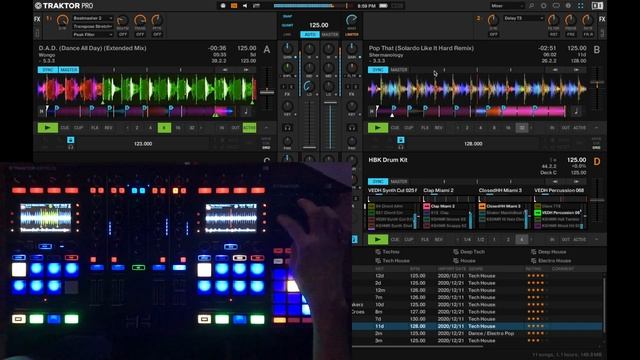Click the orange controller indicator in header
This screenshot has height=360, width=640.
click(x=234, y=6)
